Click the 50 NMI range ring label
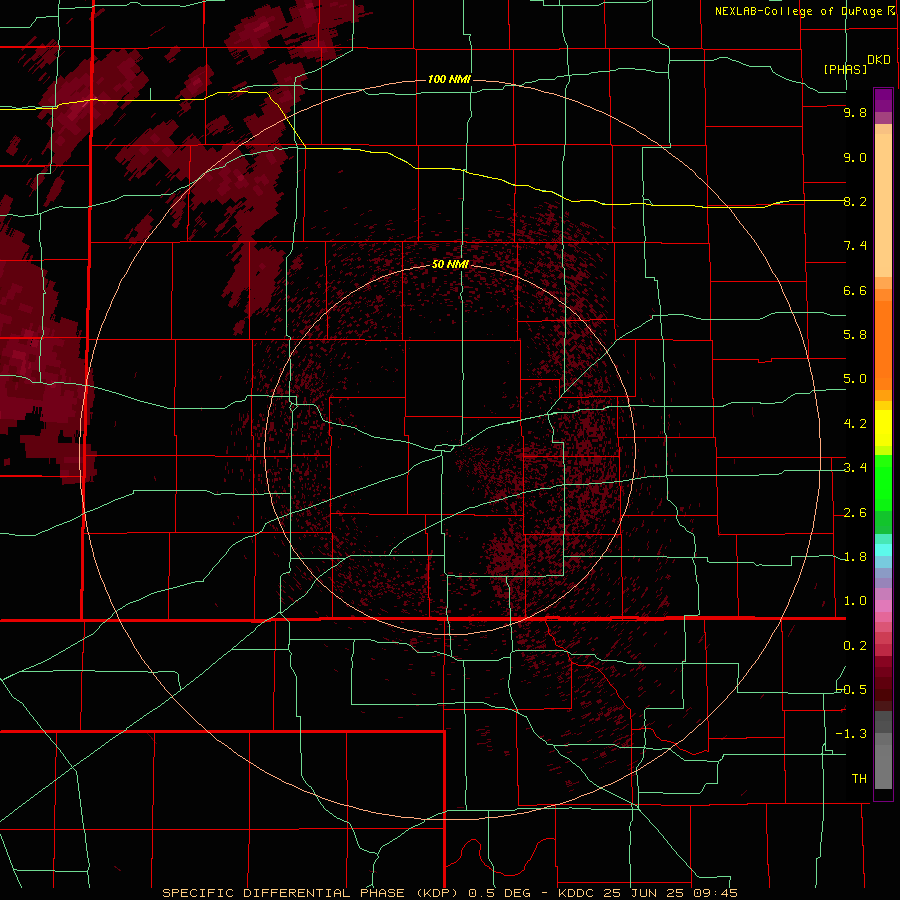 [450, 264]
